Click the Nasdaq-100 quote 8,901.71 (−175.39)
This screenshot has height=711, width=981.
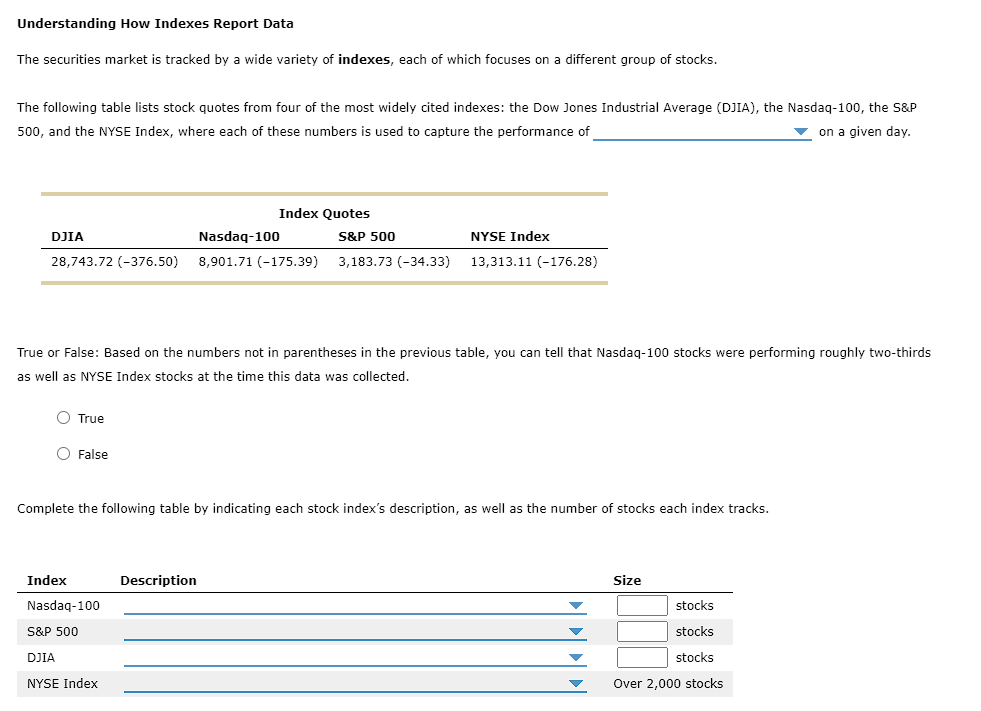click(x=258, y=262)
